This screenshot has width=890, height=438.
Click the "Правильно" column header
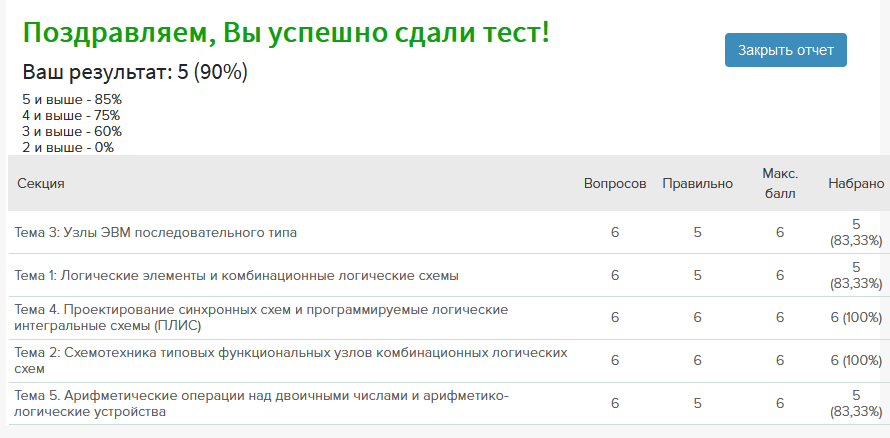(x=697, y=184)
